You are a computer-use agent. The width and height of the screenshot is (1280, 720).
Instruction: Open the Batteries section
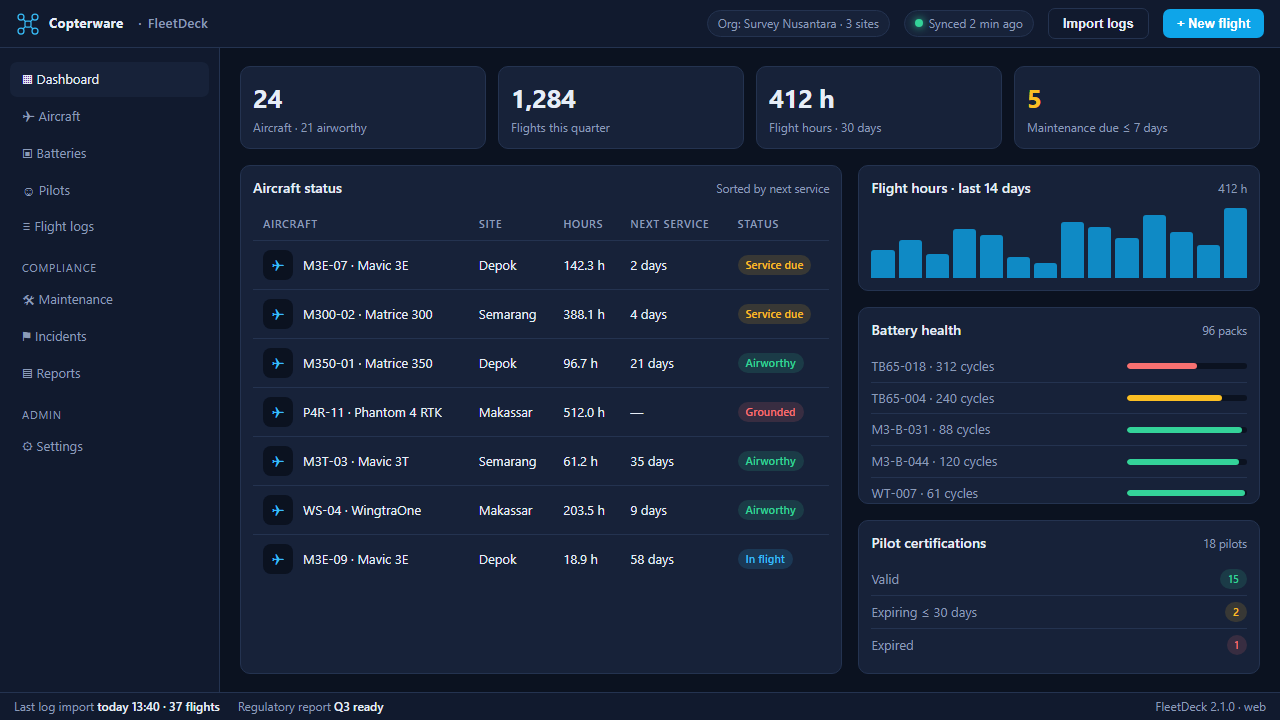(110, 154)
